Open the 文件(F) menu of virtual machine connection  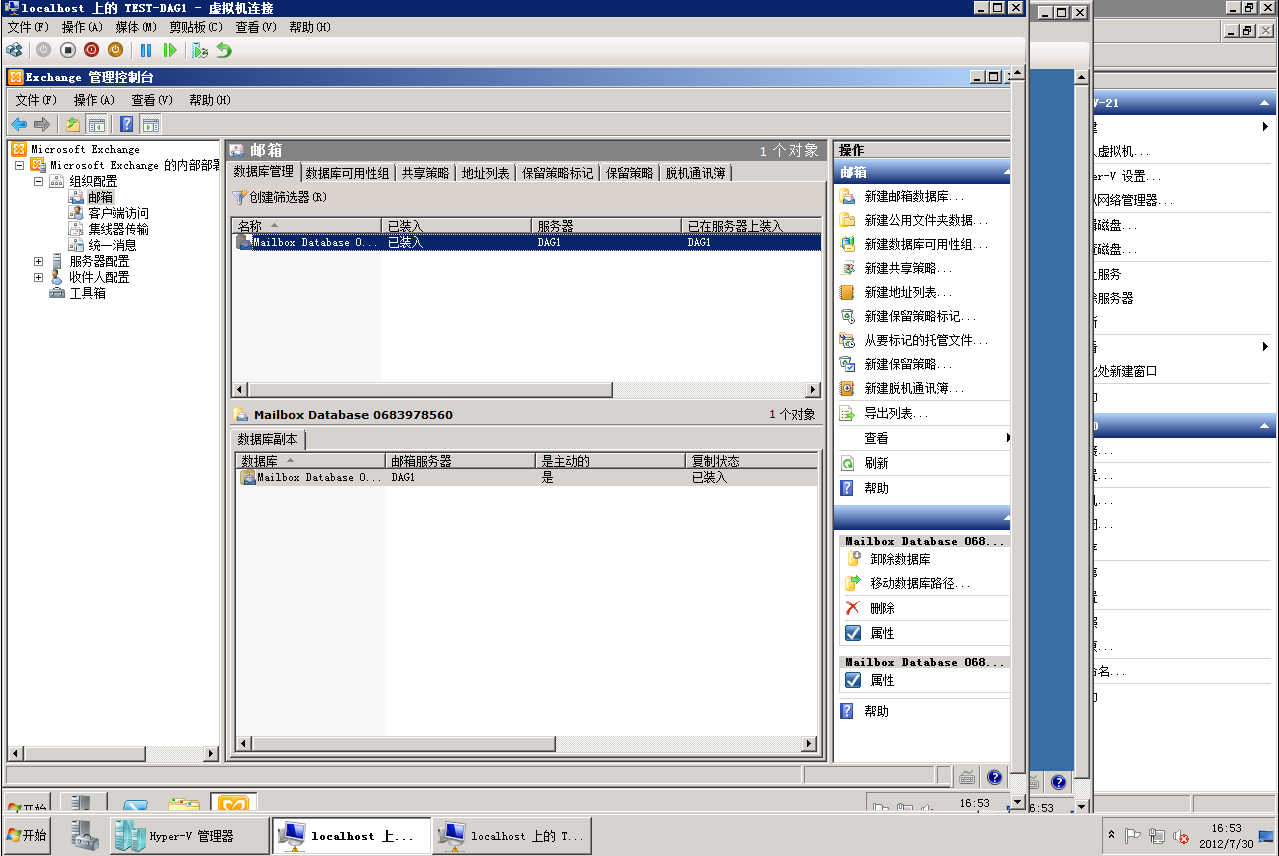tap(27, 27)
